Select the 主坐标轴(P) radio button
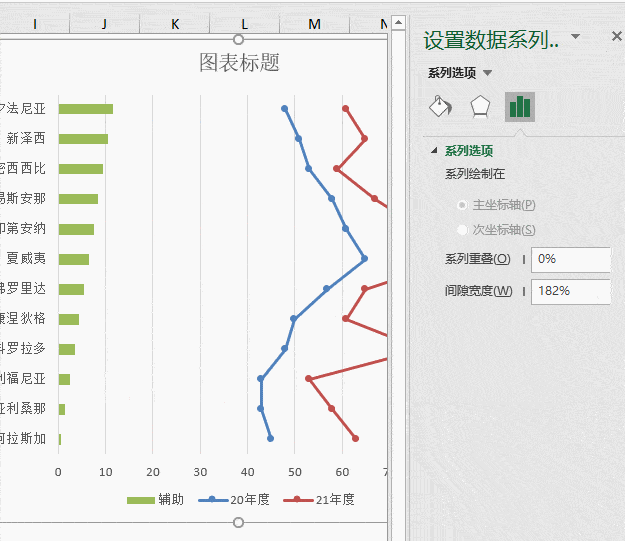This screenshot has width=625, height=541. (462, 205)
